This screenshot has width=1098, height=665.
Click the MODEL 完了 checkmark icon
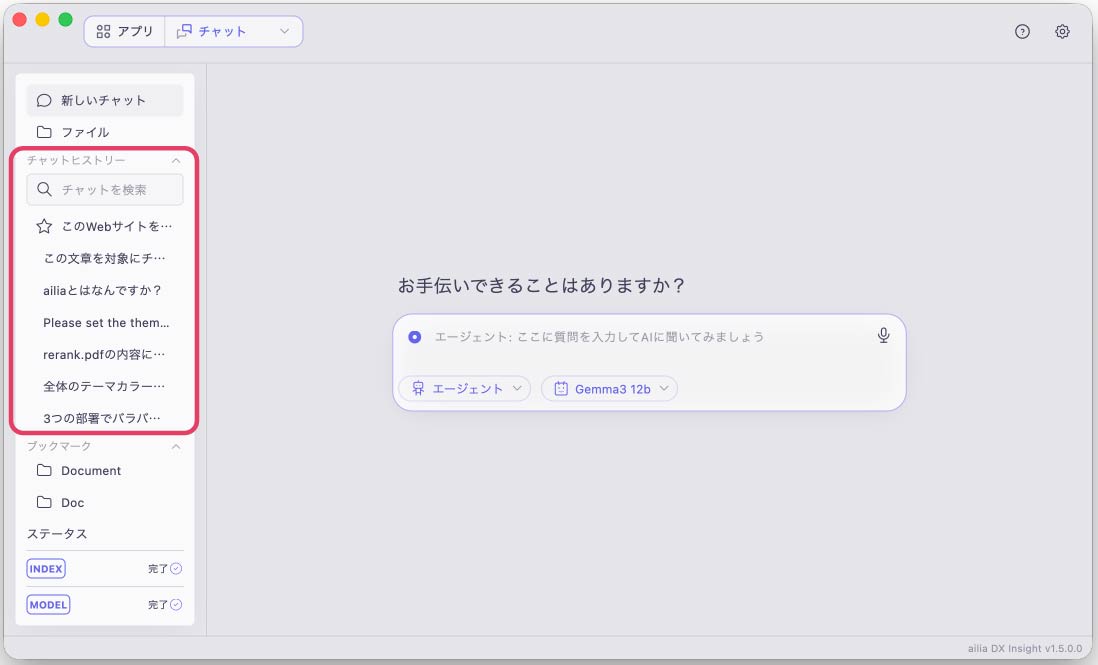[176, 605]
